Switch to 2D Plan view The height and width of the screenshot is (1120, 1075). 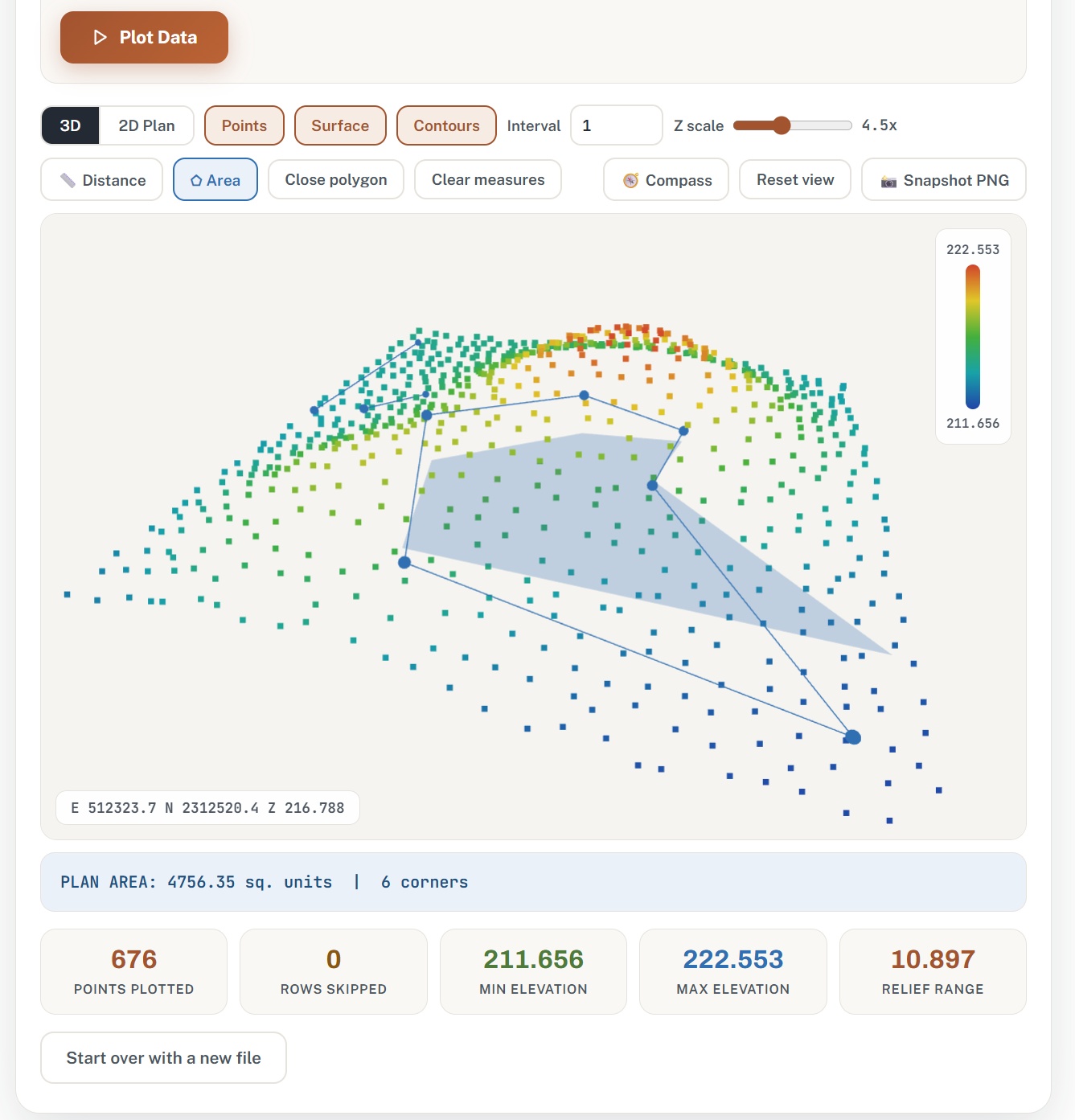coord(146,125)
